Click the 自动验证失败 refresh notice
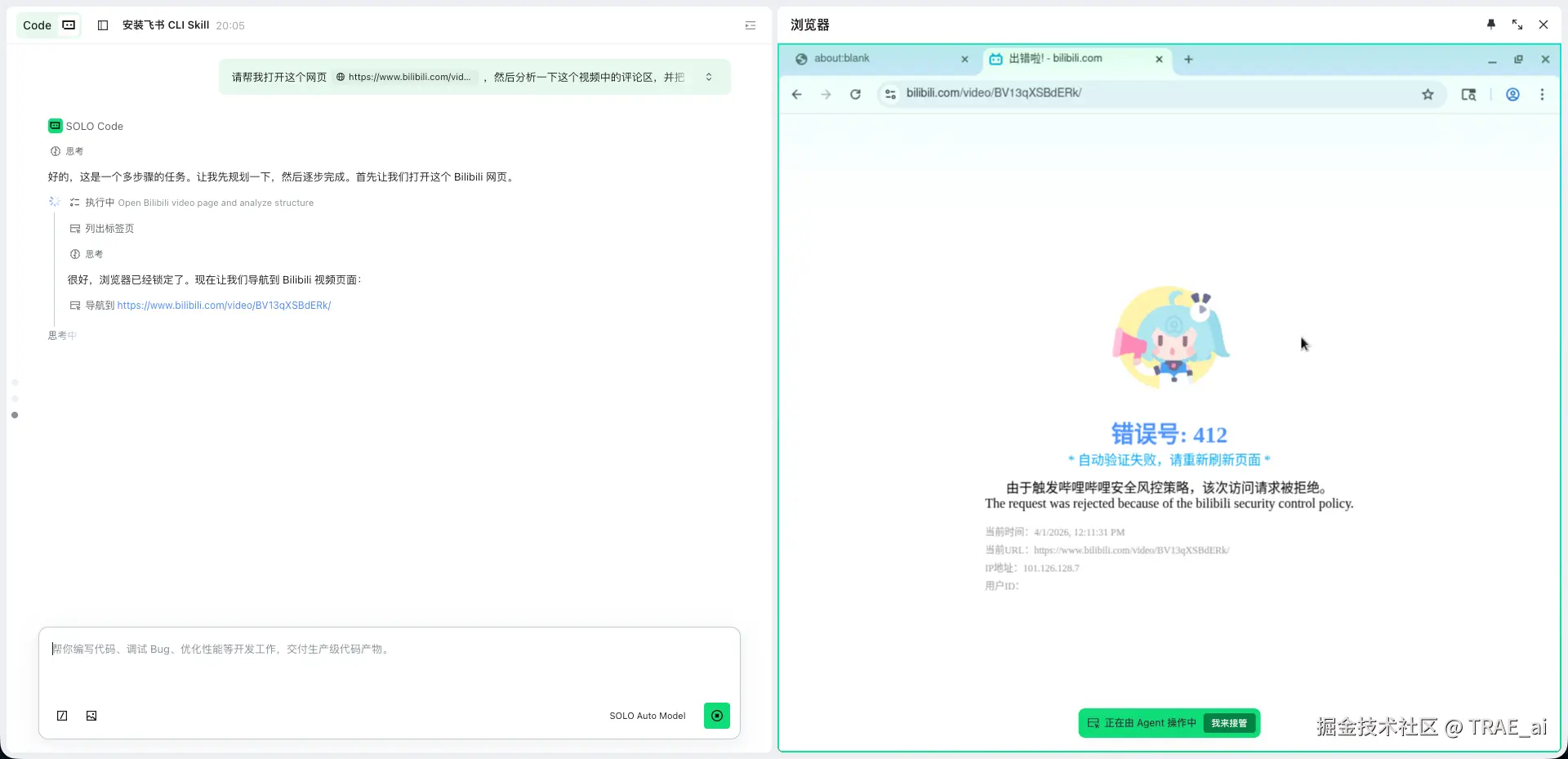Viewport: 1568px width, 759px height. pos(1169,460)
